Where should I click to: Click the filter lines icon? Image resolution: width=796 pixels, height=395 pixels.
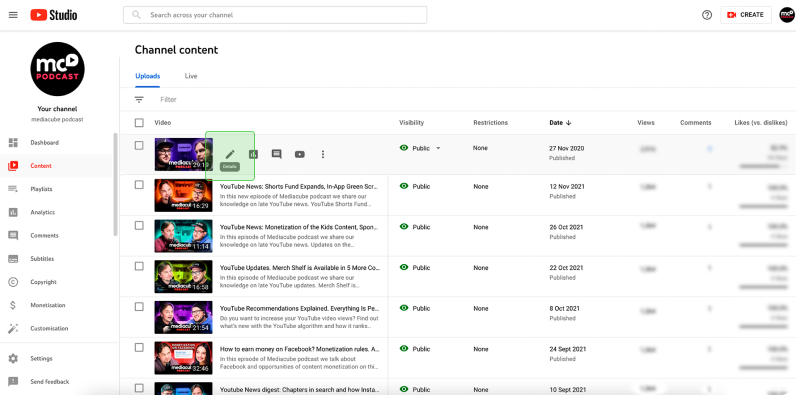(139, 100)
